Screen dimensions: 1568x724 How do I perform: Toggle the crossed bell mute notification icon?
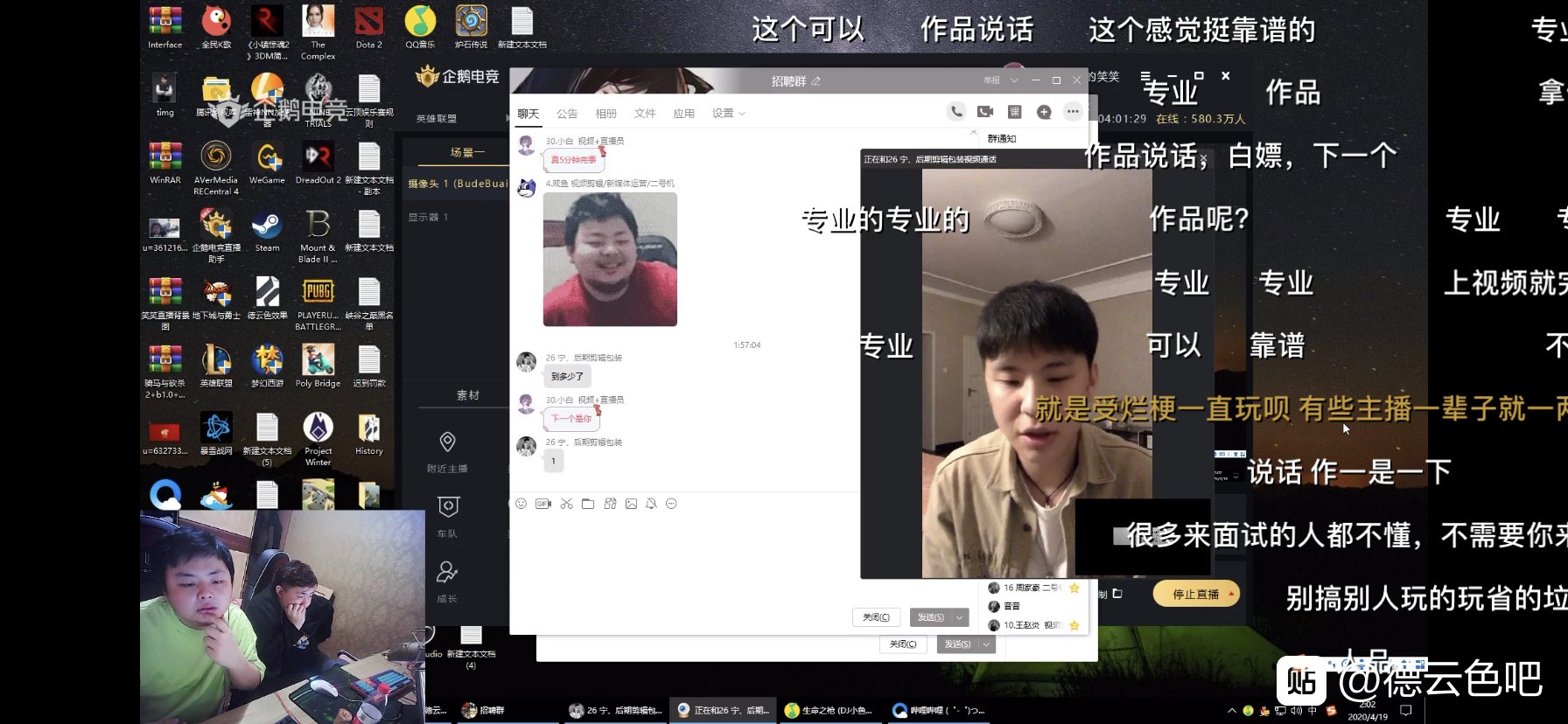point(651,504)
